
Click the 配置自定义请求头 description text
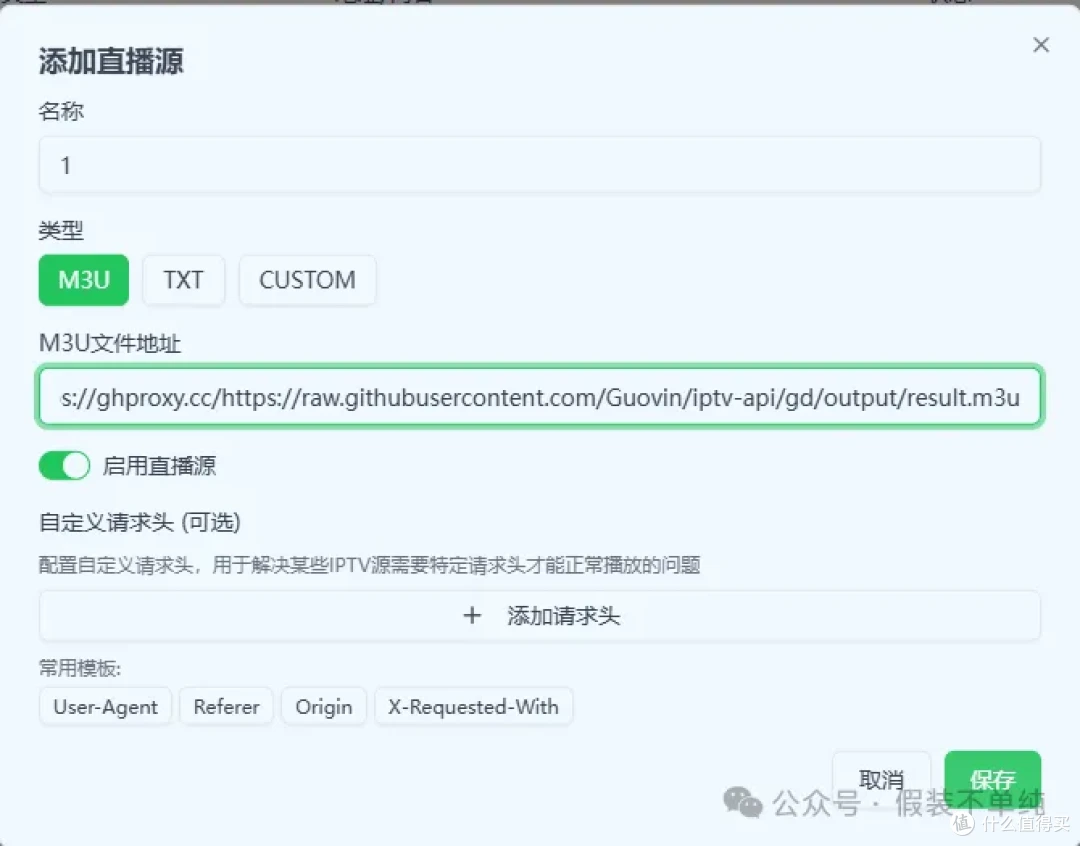tap(369, 565)
